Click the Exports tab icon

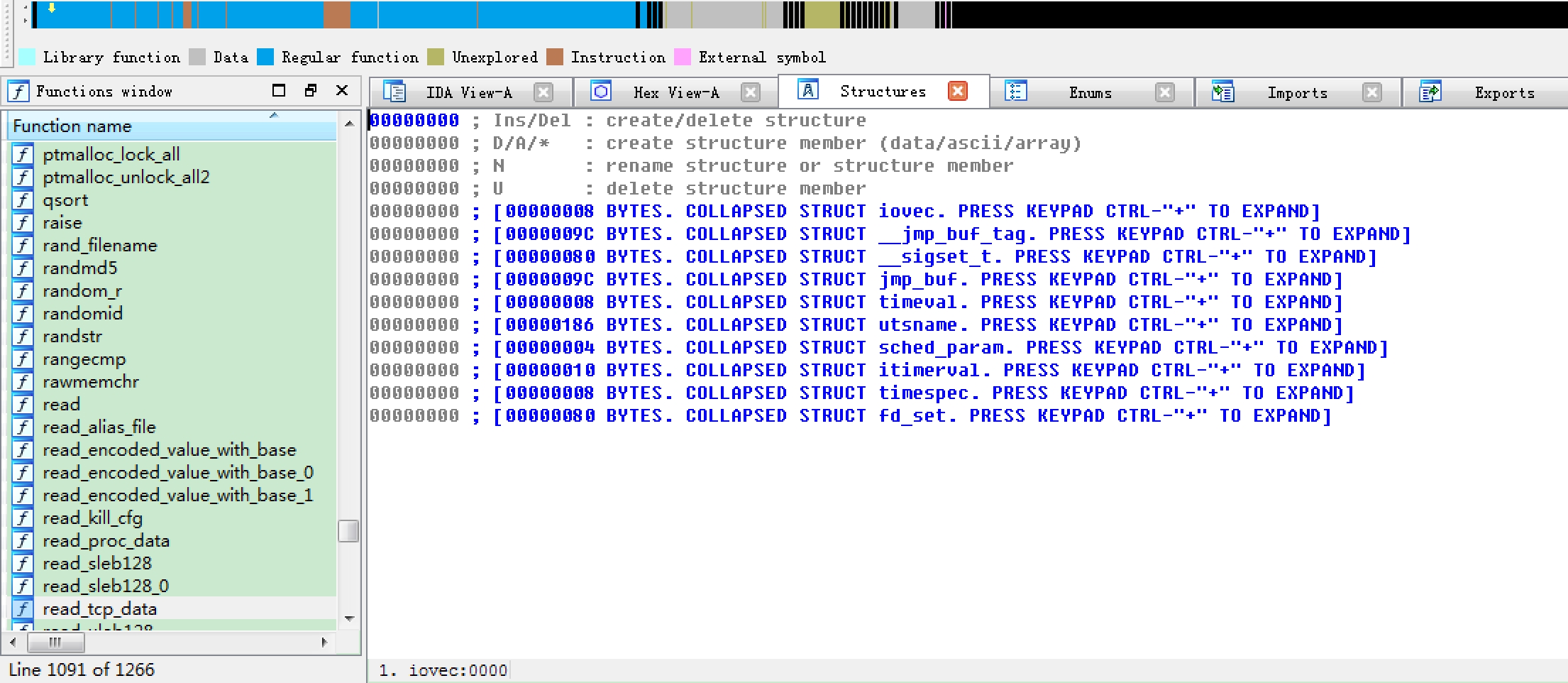click(1430, 92)
